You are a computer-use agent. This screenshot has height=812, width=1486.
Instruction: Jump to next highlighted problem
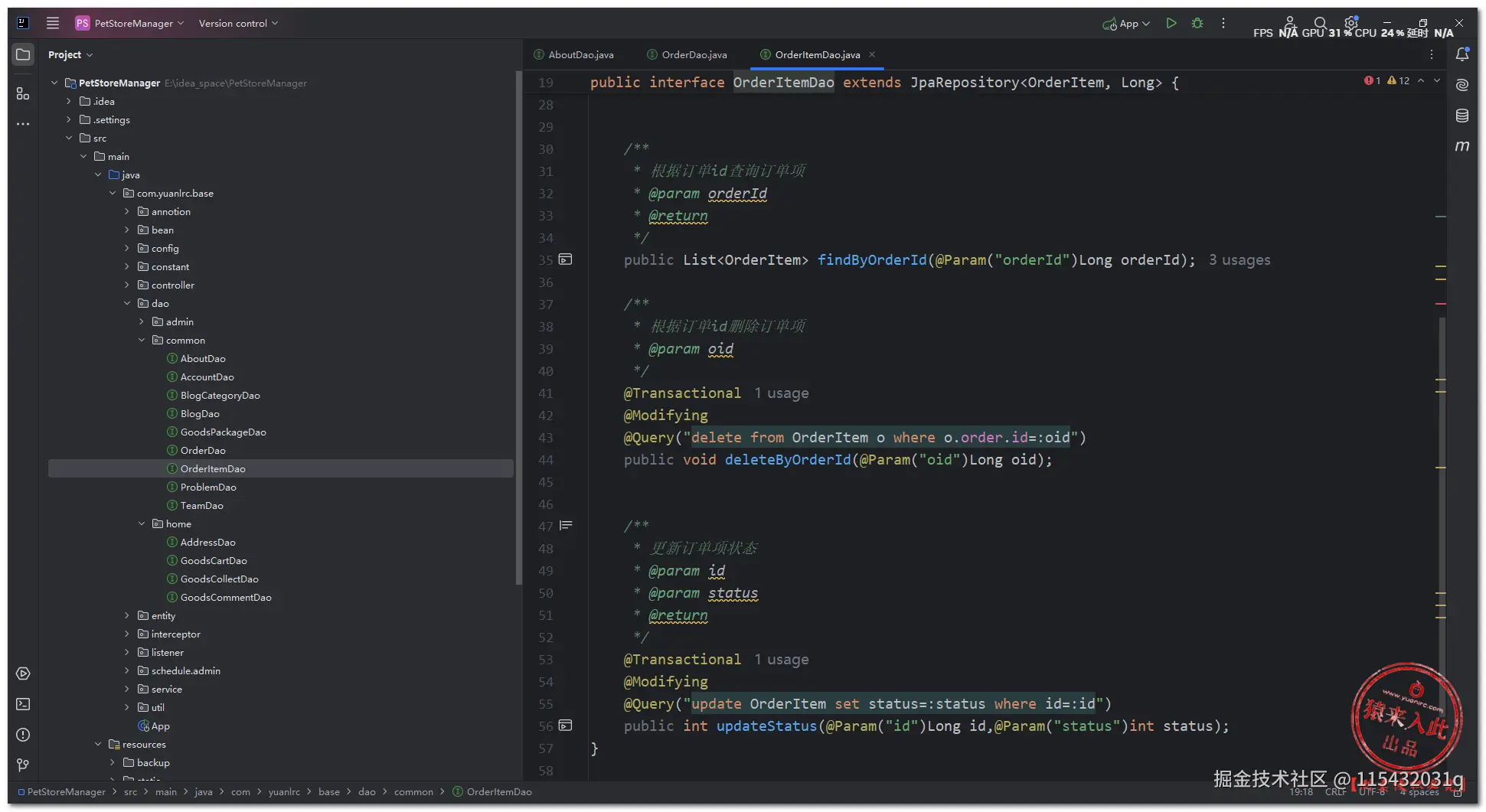[1437, 80]
